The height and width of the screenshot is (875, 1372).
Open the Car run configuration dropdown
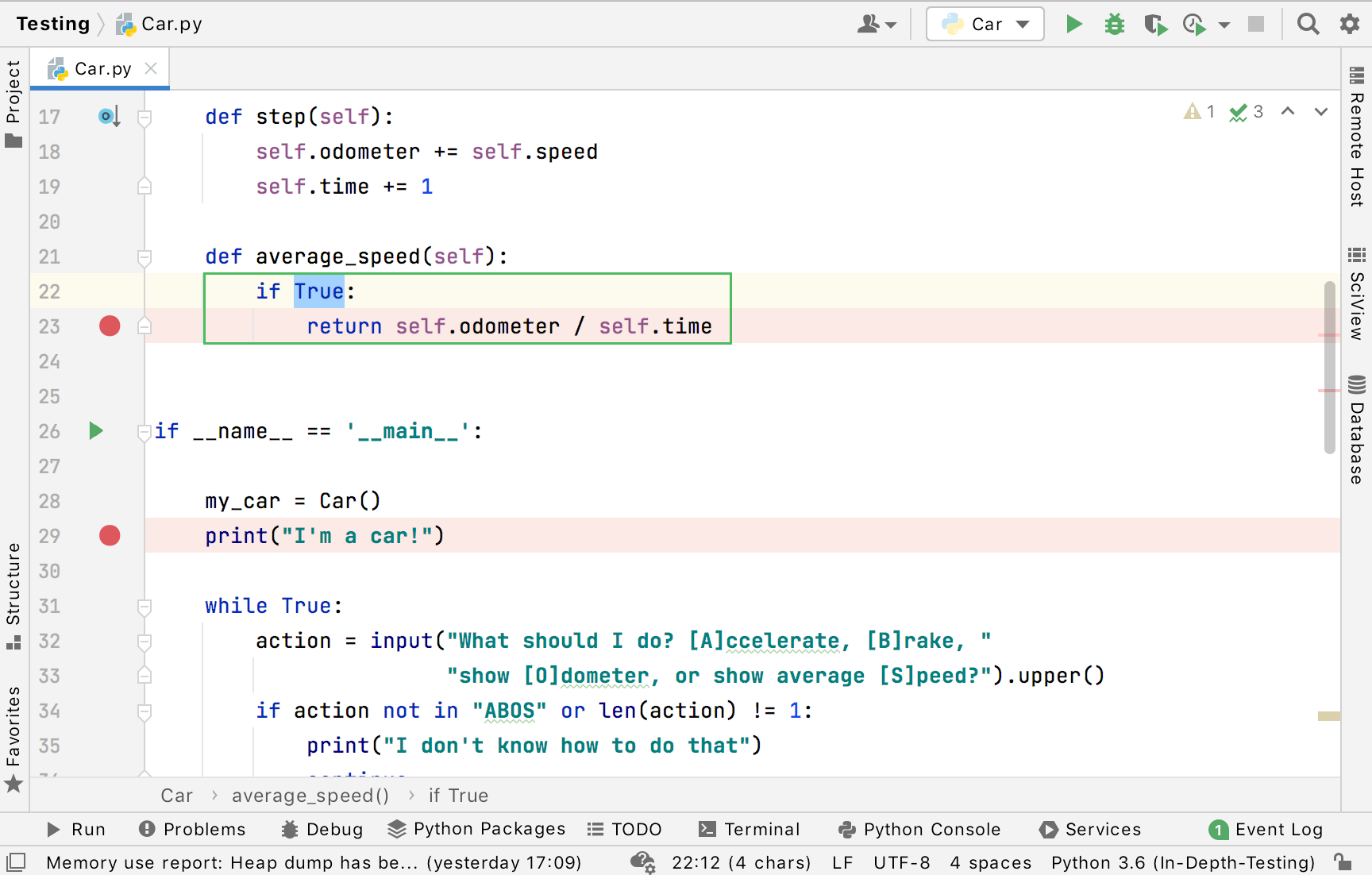click(x=985, y=25)
